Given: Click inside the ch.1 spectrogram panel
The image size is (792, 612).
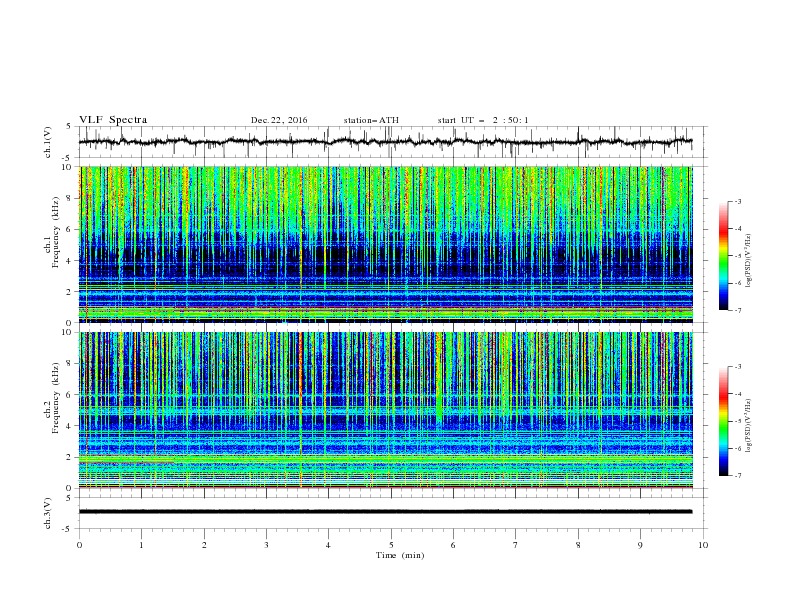Looking at the screenshot, I should coord(385,244).
